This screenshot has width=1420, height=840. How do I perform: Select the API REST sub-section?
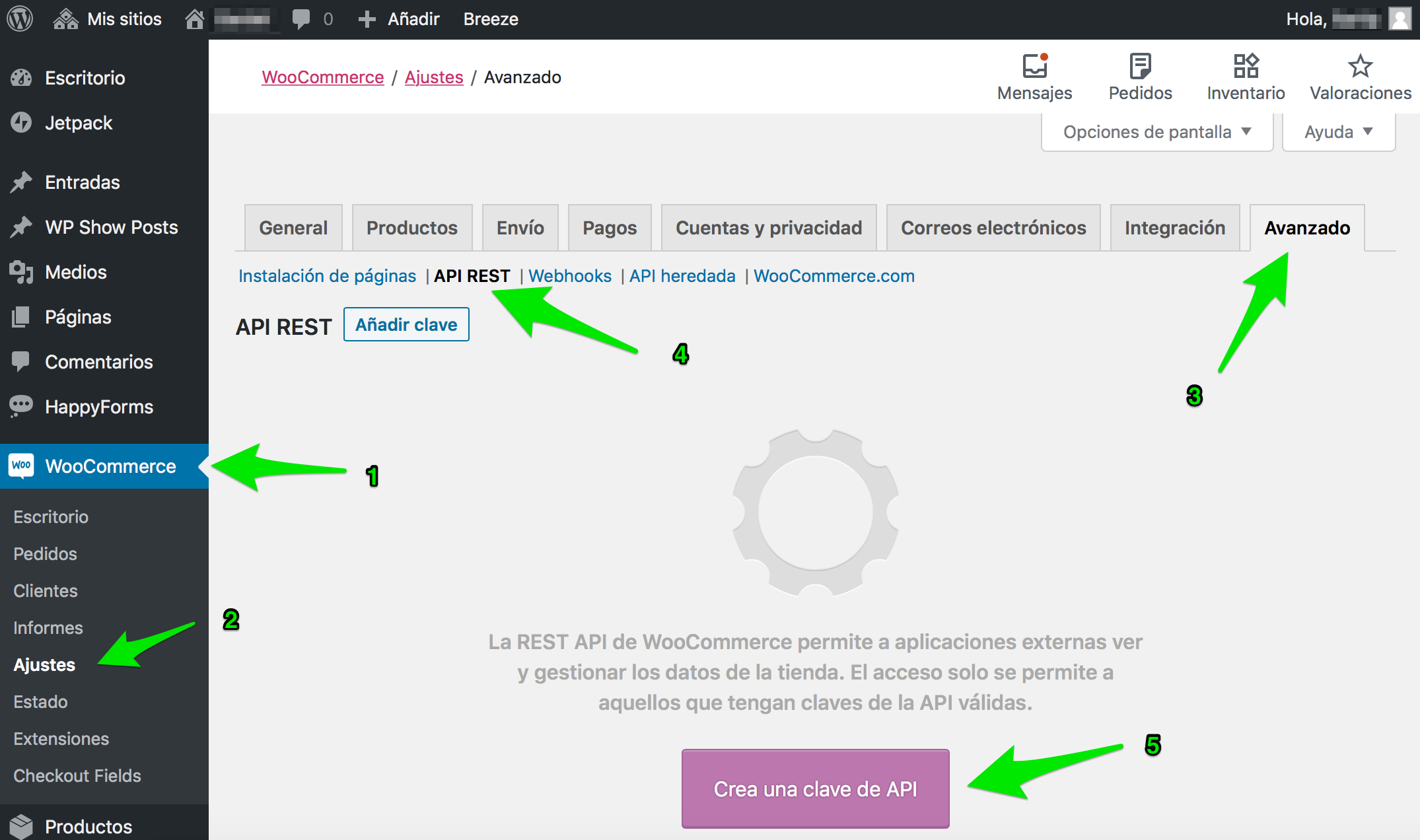(472, 276)
